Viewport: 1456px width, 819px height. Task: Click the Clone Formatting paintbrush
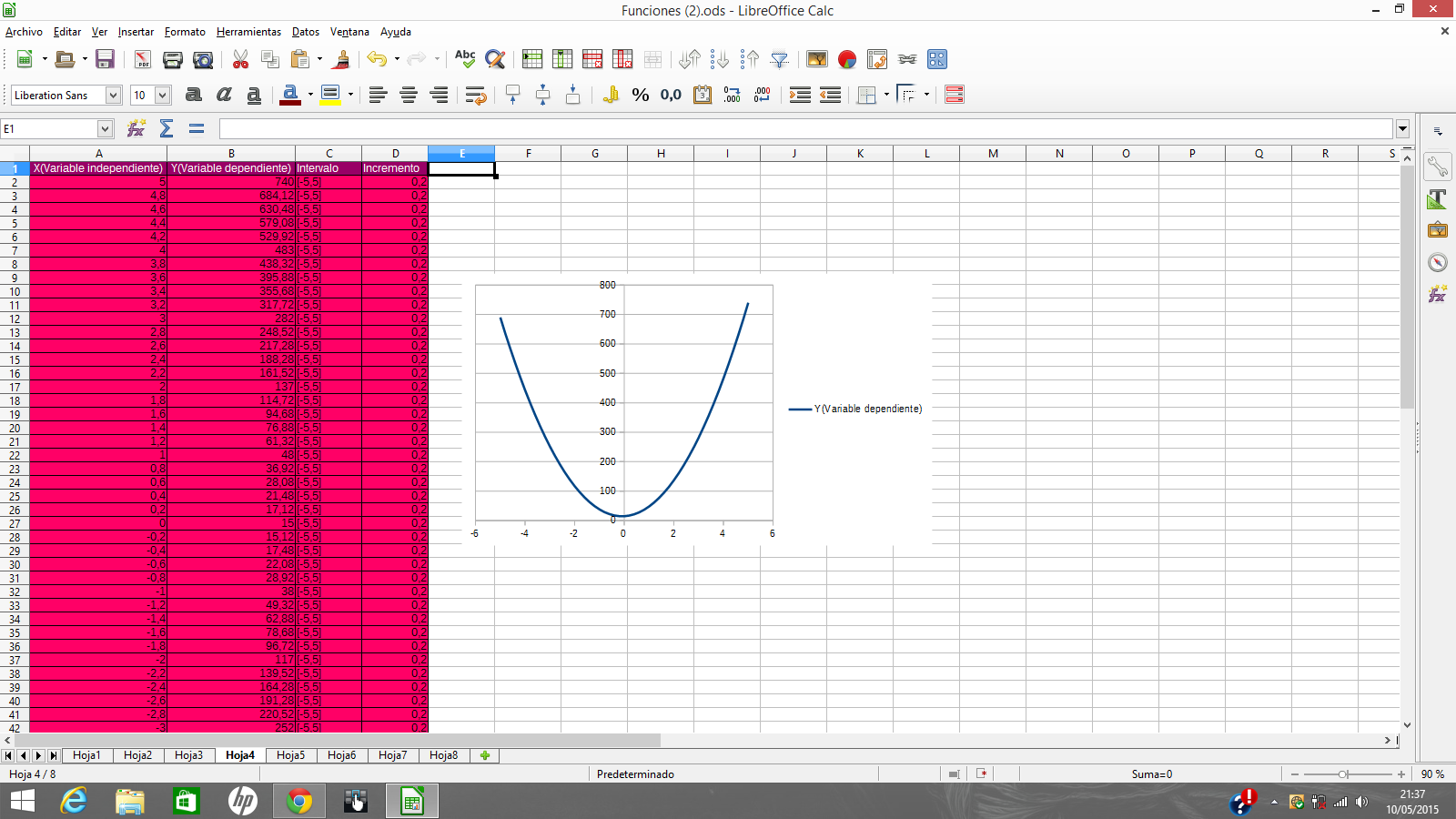click(342, 59)
